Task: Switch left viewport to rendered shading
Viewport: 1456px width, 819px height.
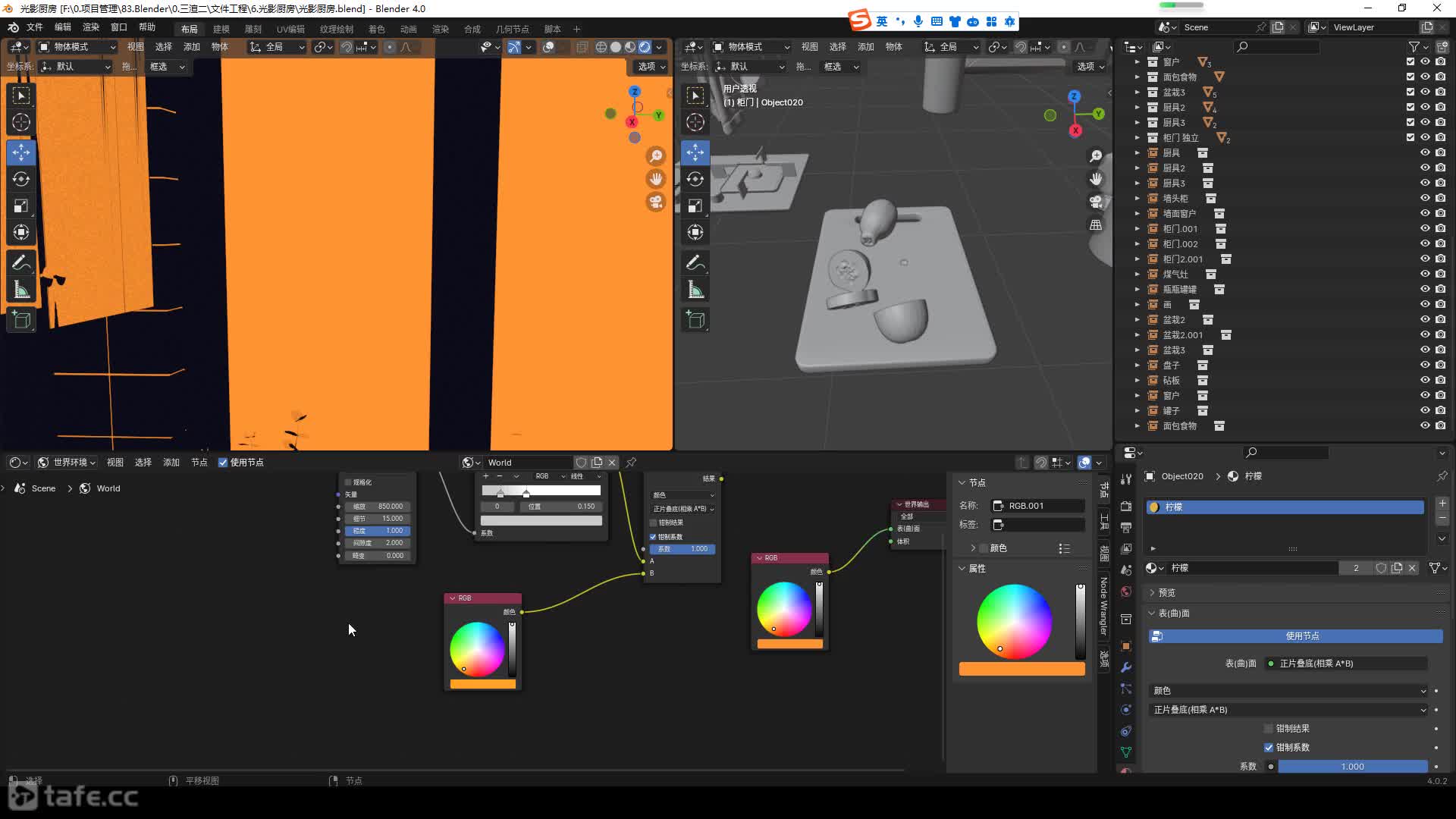Action: pyautogui.click(x=645, y=47)
